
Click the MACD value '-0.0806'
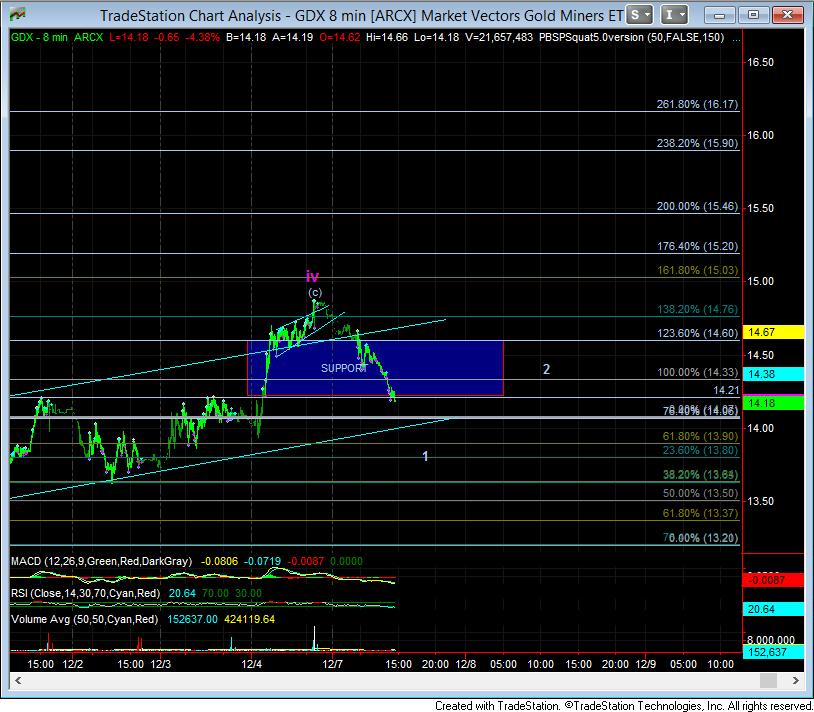tap(220, 562)
